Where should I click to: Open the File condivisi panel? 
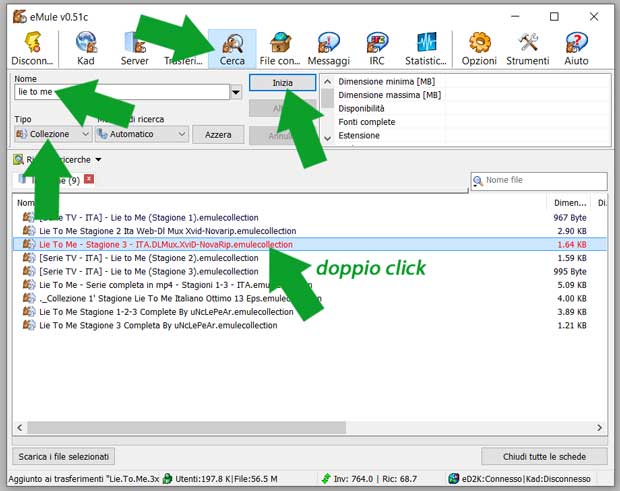point(280,48)
